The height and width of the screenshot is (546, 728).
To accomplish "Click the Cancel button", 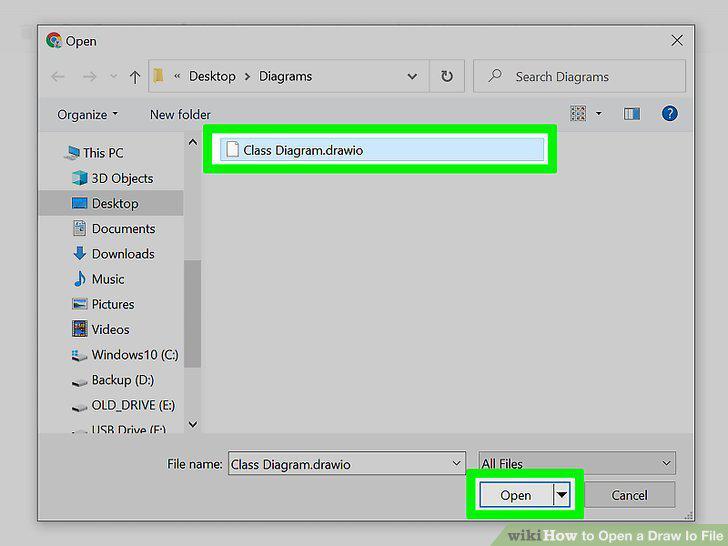I will click(629, 495).
